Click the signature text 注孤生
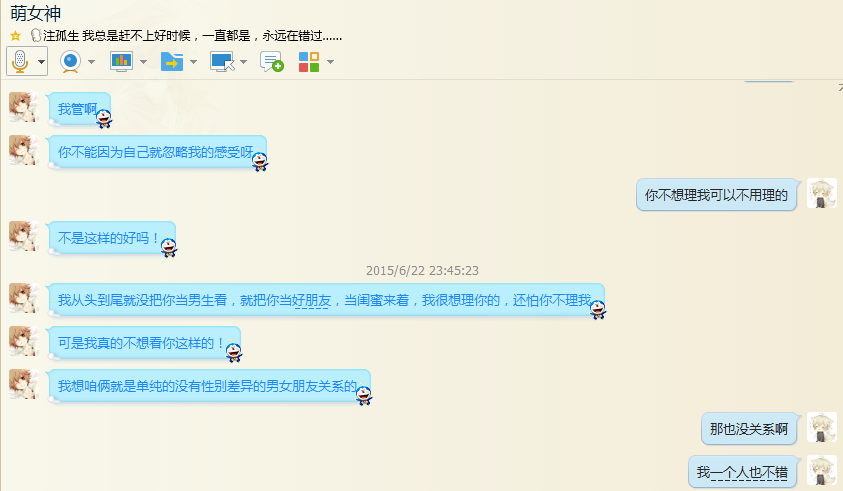This screenshot has width=843, height=491. point(61,36)
